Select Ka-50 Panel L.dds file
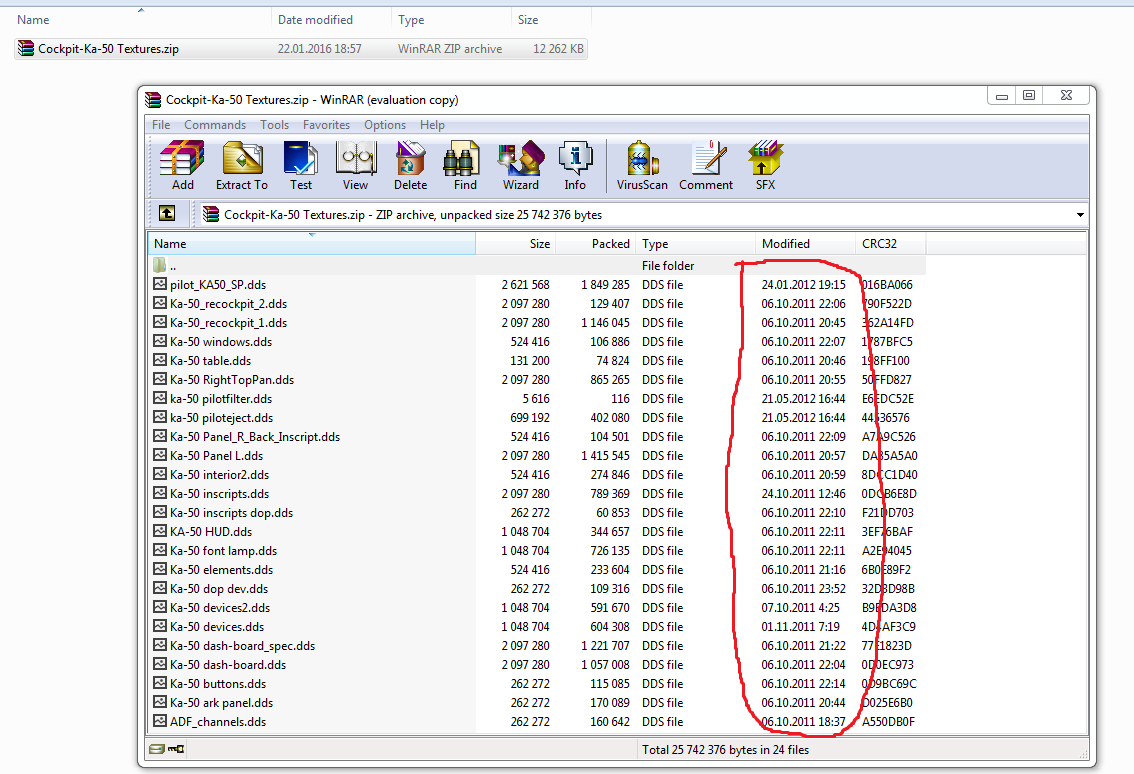Image resolution: width=1134 pixels, height=774 pixels. coord(216,456)
